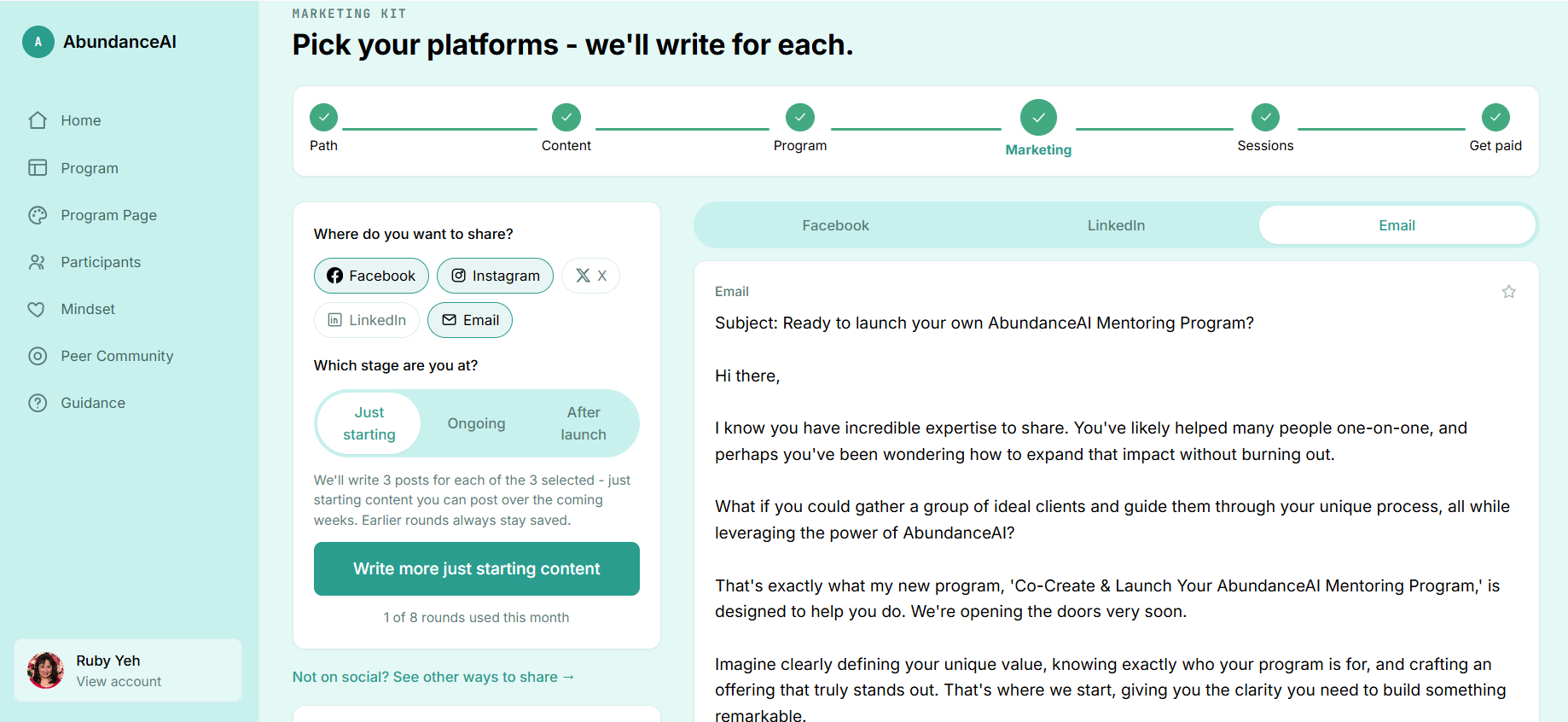Click Write more just starting content
1568x722 pixels.
[x=477, y=568]
